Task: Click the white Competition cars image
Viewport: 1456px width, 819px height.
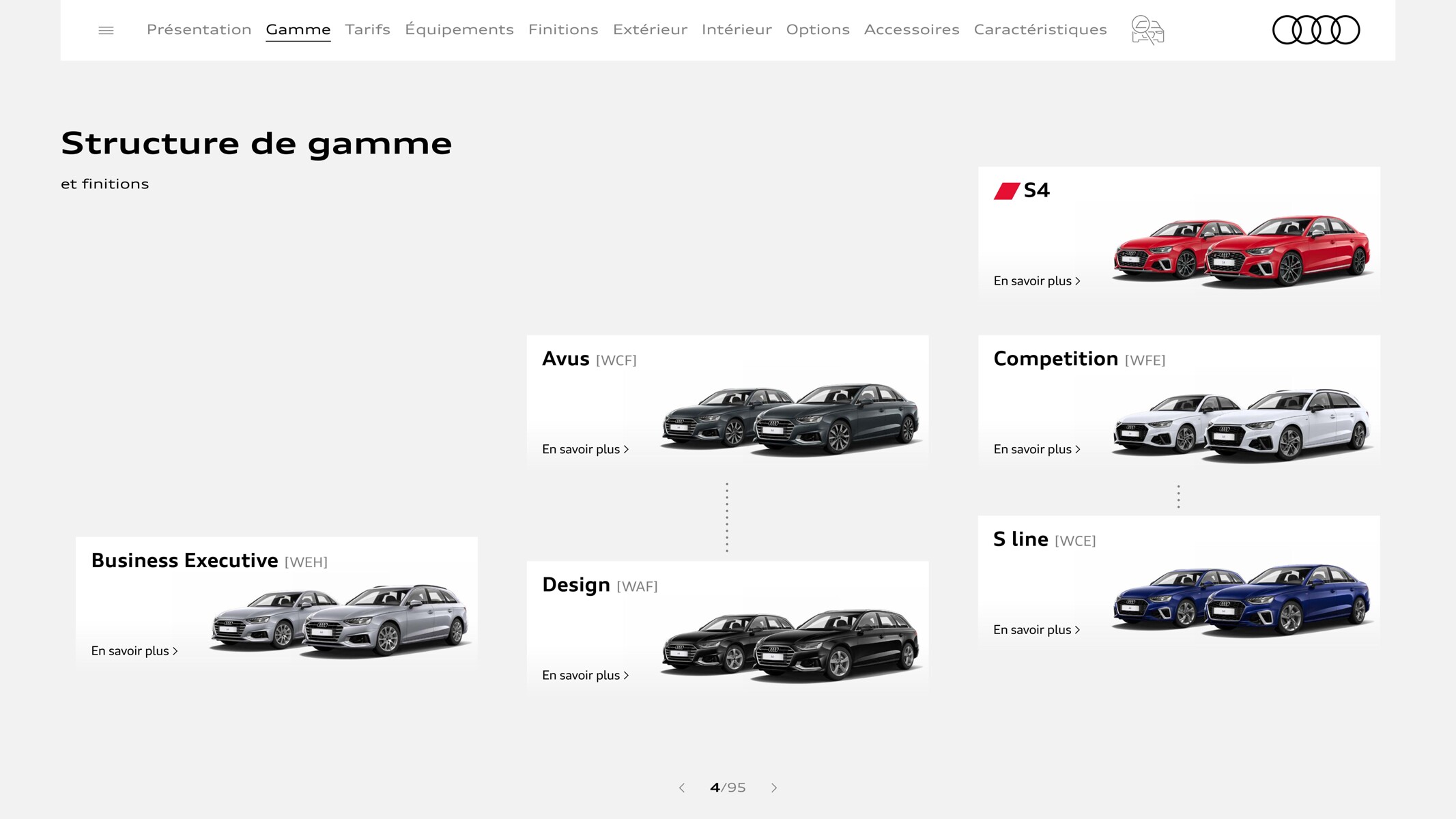Action: [1242, 425]
